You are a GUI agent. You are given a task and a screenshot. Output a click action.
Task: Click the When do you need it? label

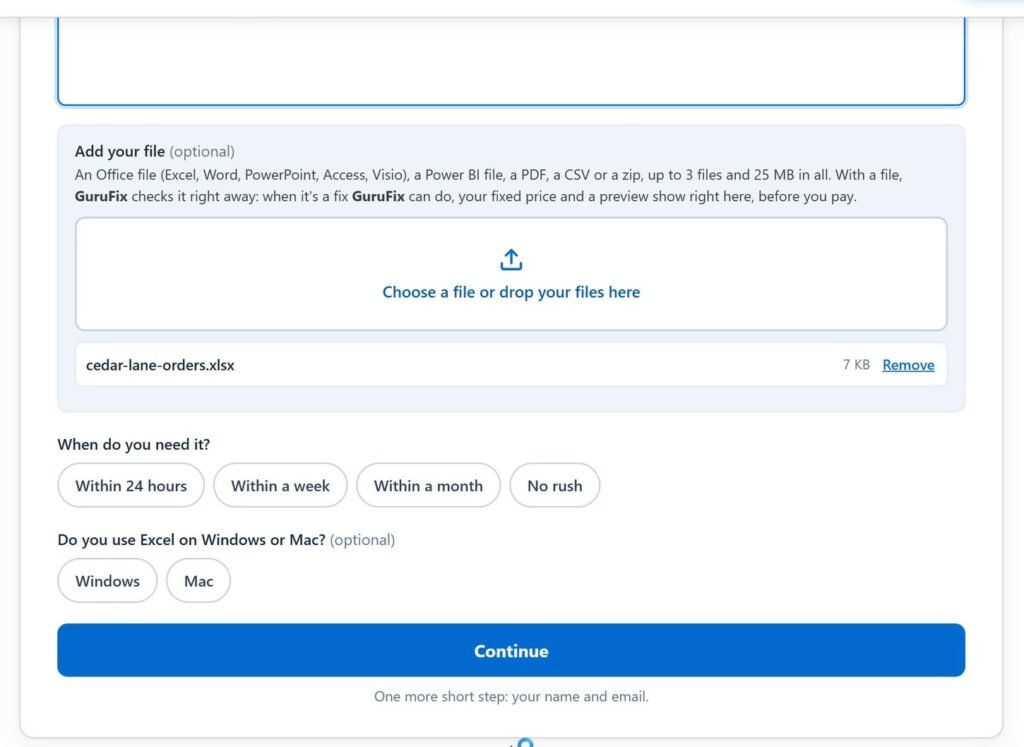click(134, 445)
